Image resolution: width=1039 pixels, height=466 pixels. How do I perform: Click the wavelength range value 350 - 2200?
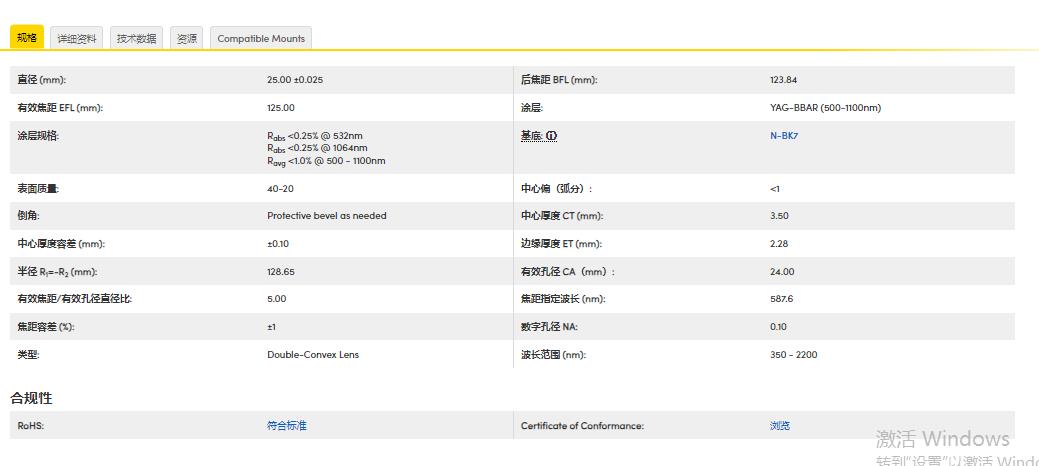coord(793,355)
